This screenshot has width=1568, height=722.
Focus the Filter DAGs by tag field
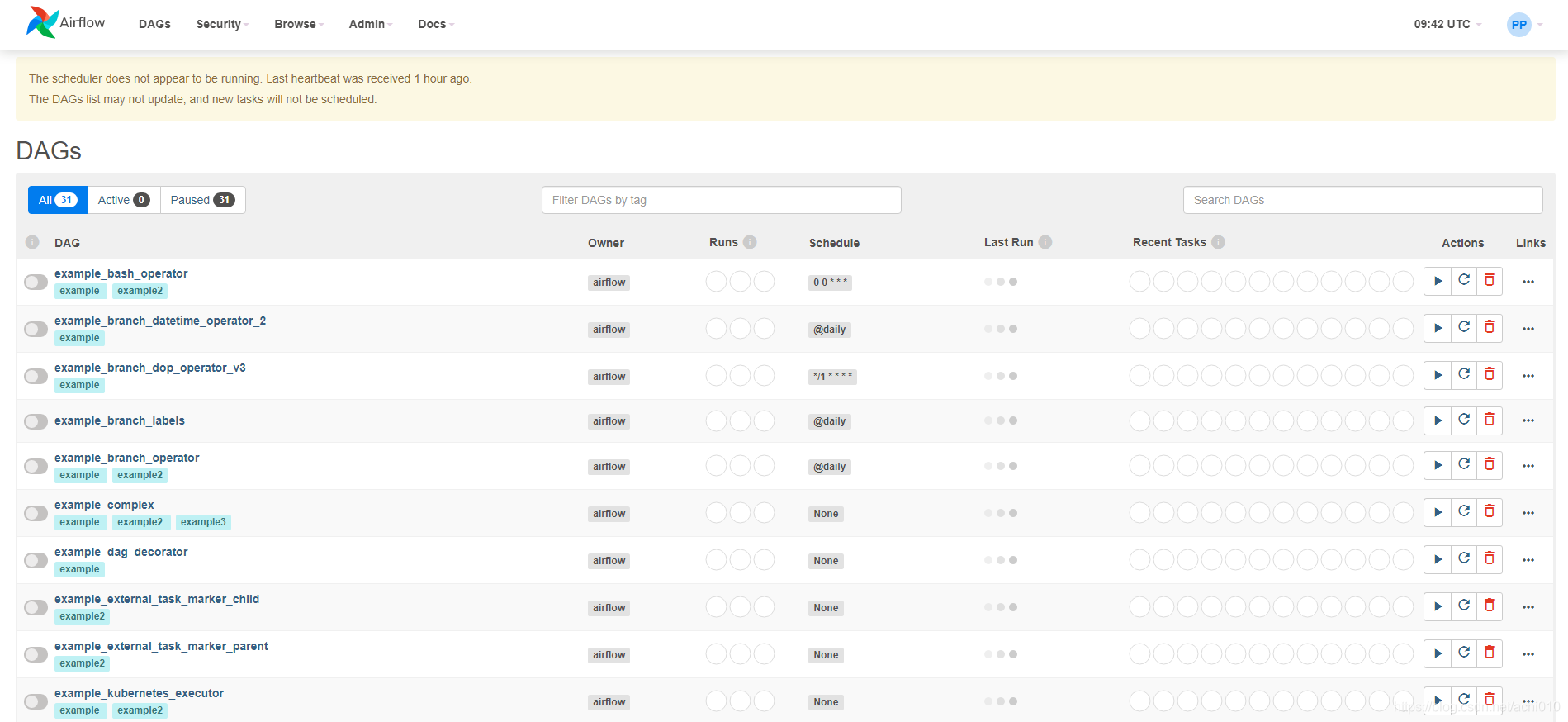coord(721,200)
